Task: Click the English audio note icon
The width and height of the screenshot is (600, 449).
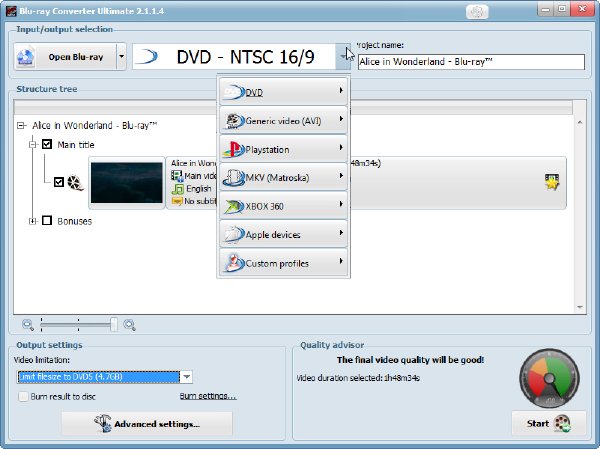Action: coord(178,189)
